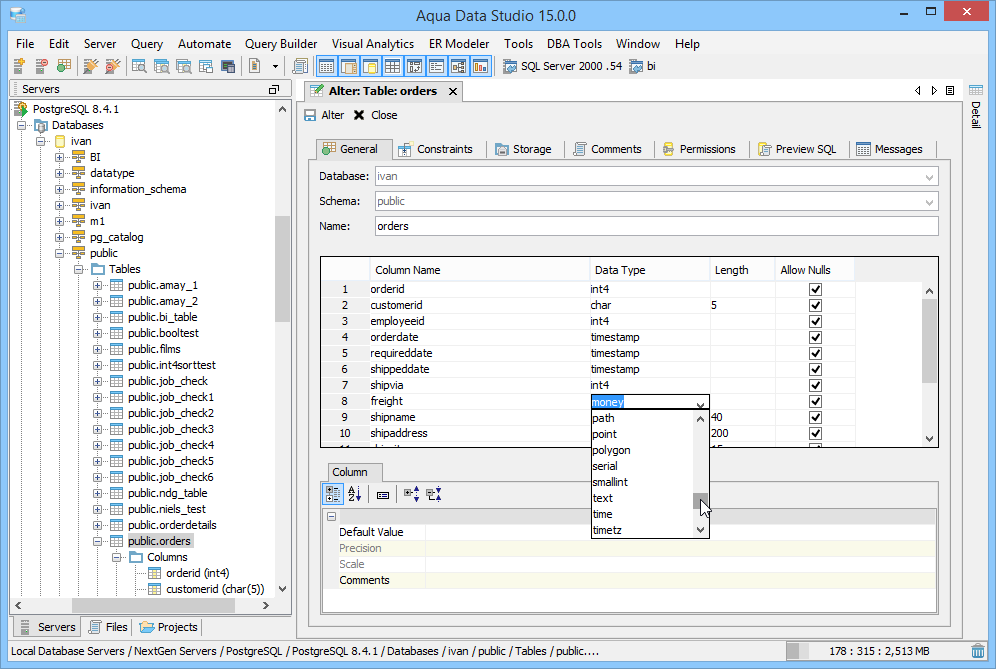996x669 pixels.
Task: Toggle Allow Nulls for orderdate
Action: point(816,337)
